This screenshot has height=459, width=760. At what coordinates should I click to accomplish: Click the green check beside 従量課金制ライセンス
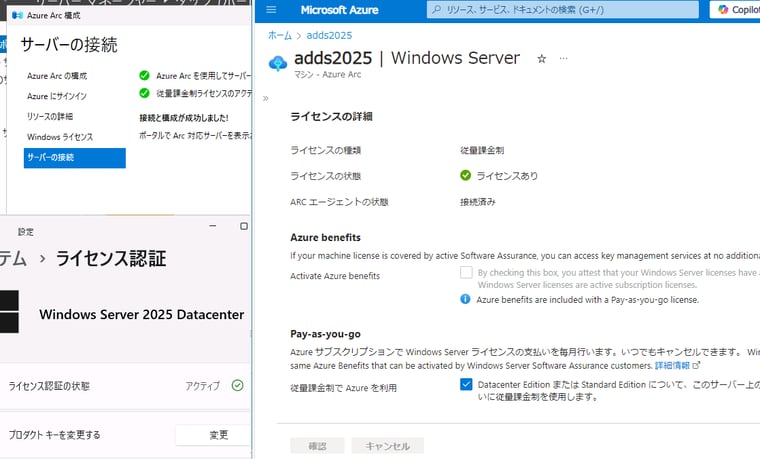click(144, 93)
